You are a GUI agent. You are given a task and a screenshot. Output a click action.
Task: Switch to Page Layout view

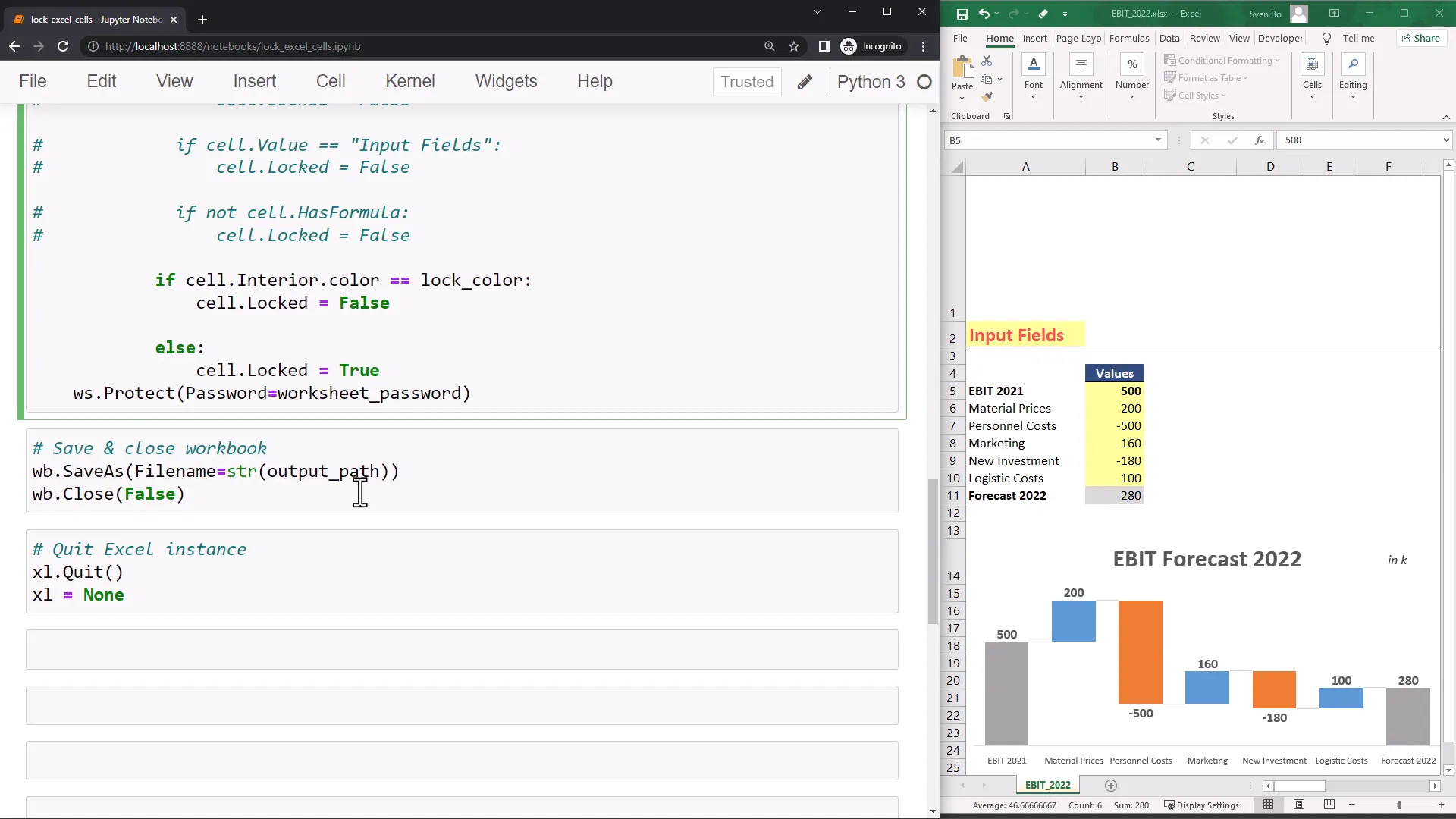pyautogui.click(x=1299, y=805)
